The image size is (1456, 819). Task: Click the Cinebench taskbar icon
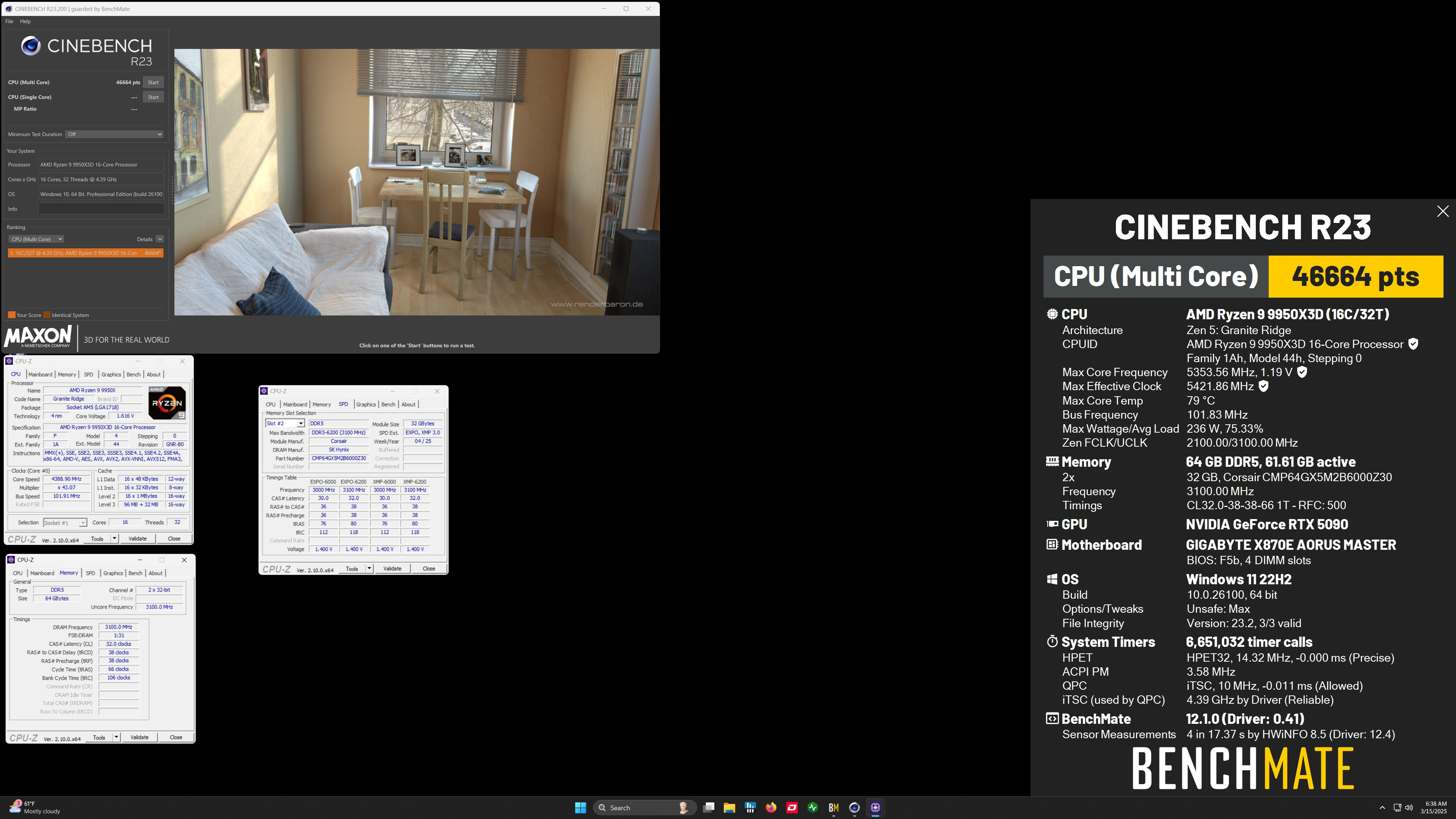[854, 808]
